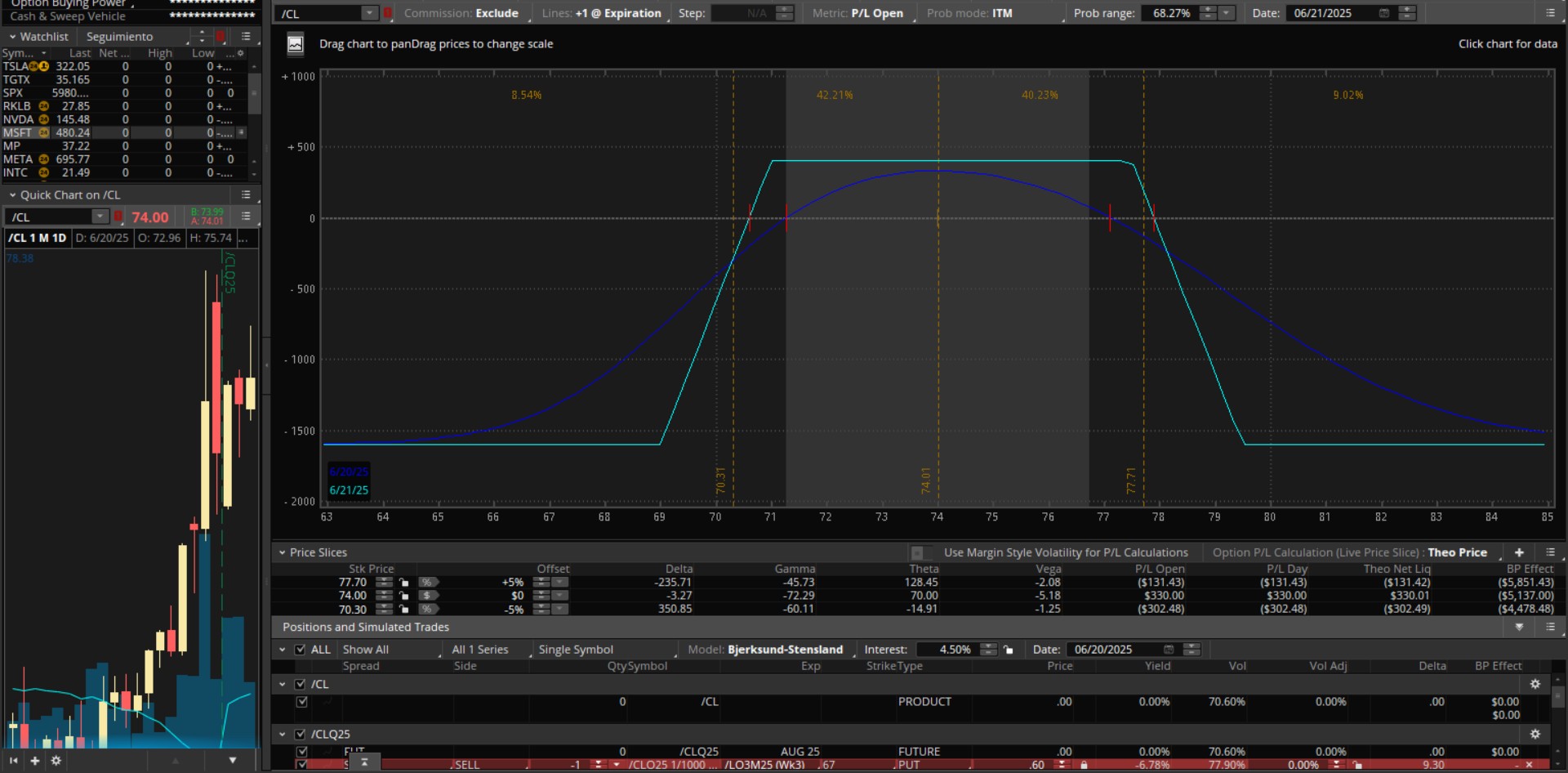
Task: Open calendar picker in top Date field
Action: pyautogui.click(x=1383, y=13)
